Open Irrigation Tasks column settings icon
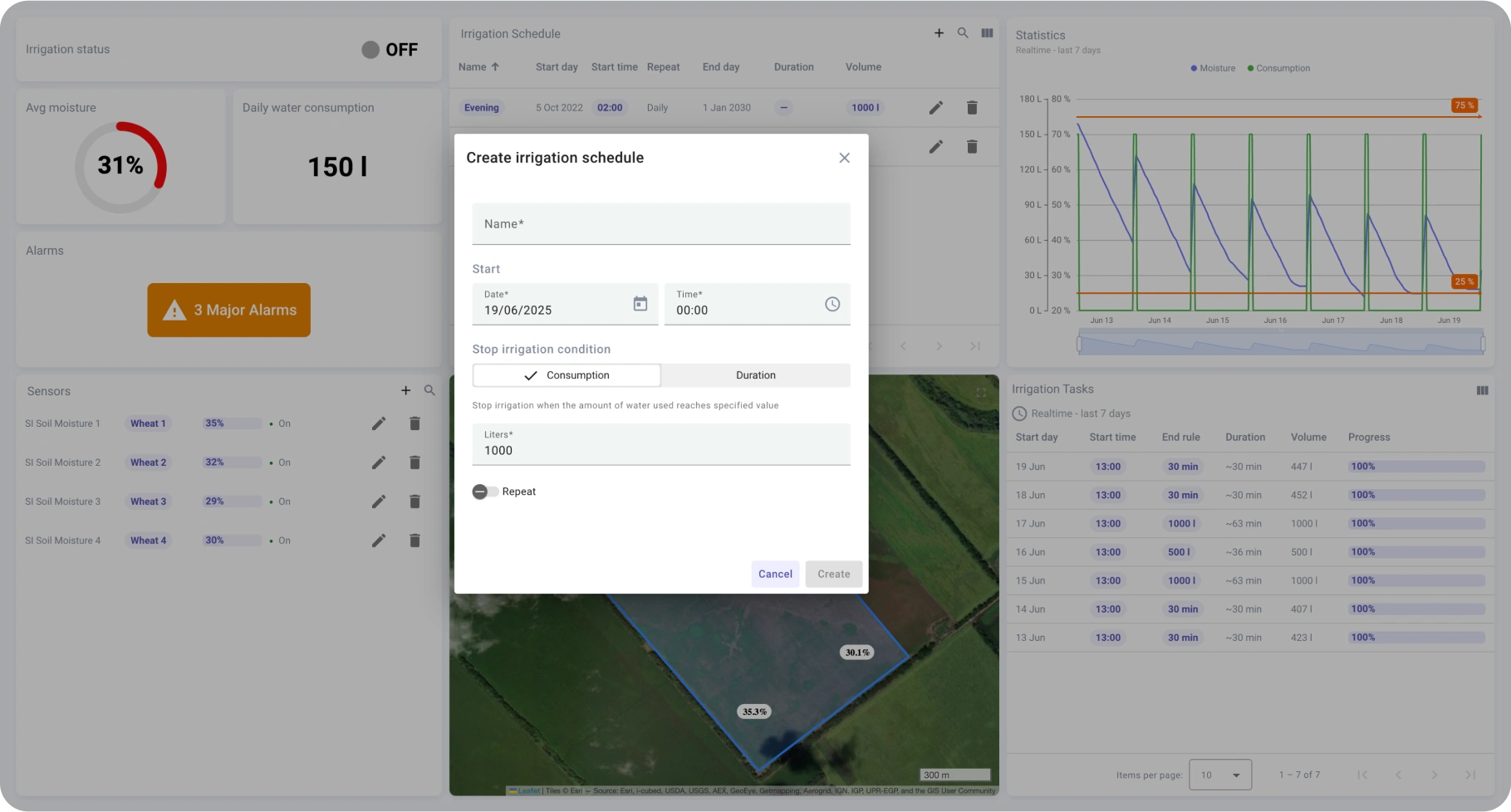The width and height of the screenshot is (1511, 812). 1481,390
